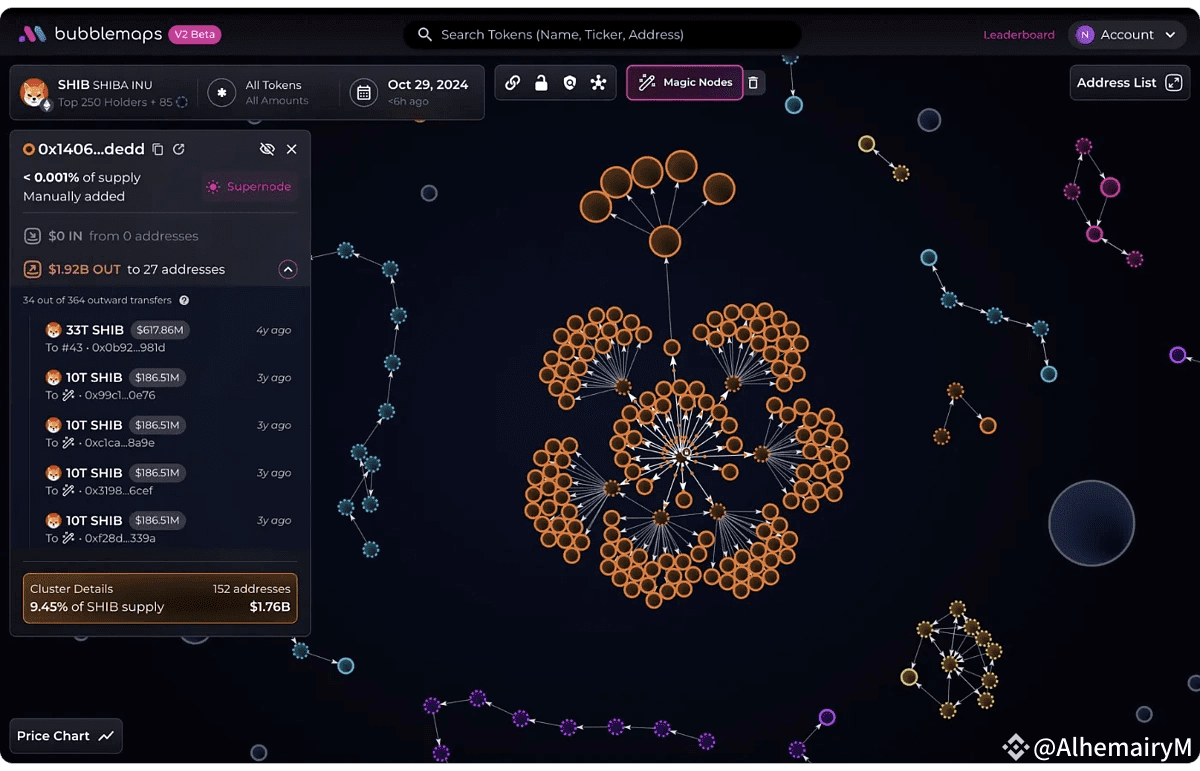Click the orange Cluster Details summary bar

(159, 597)
